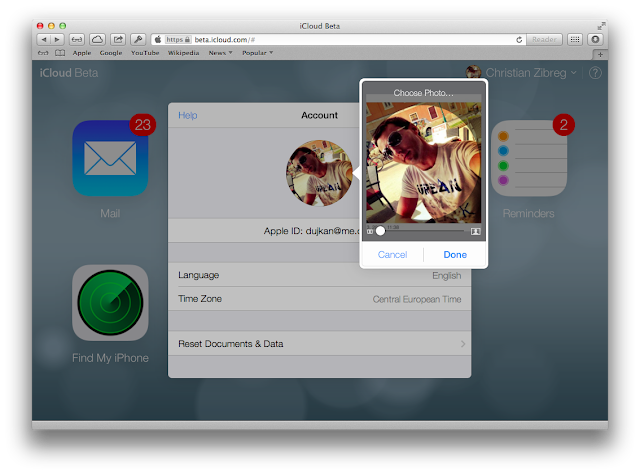Open the Wikipedia bookmark

(183, 53)
